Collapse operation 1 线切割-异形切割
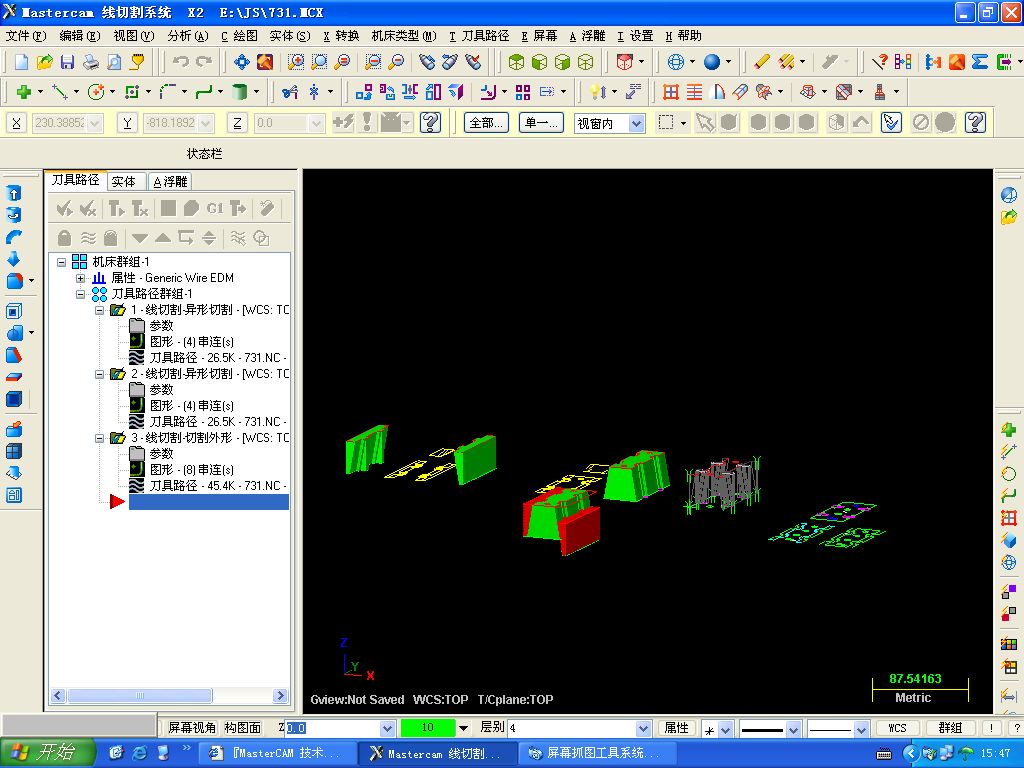This screenshot has height=768, width=1024. (99, 310)
